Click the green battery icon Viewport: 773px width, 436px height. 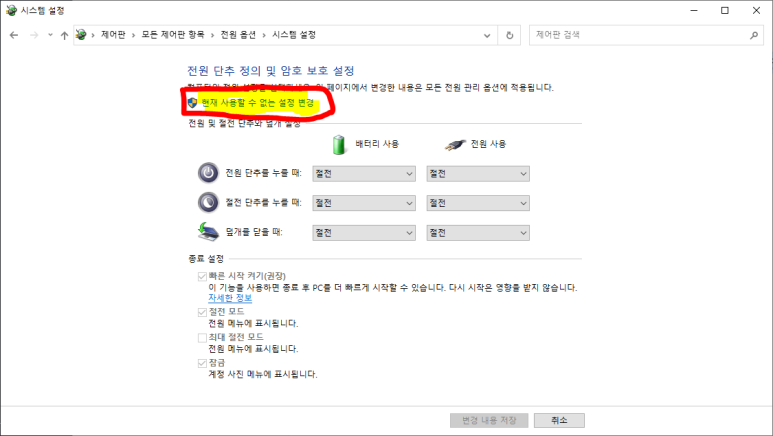[339, 145]
